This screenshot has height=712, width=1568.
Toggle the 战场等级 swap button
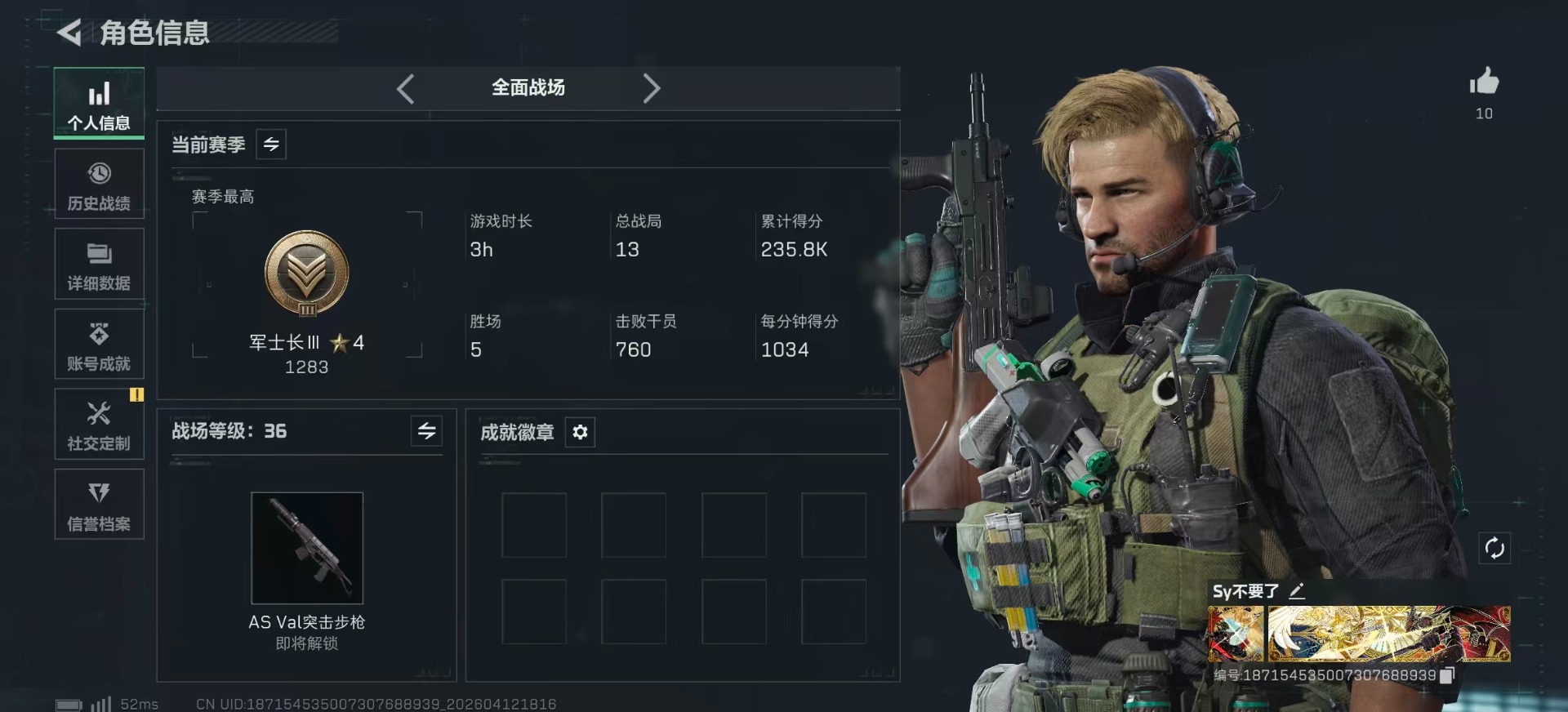coord(426,431)
